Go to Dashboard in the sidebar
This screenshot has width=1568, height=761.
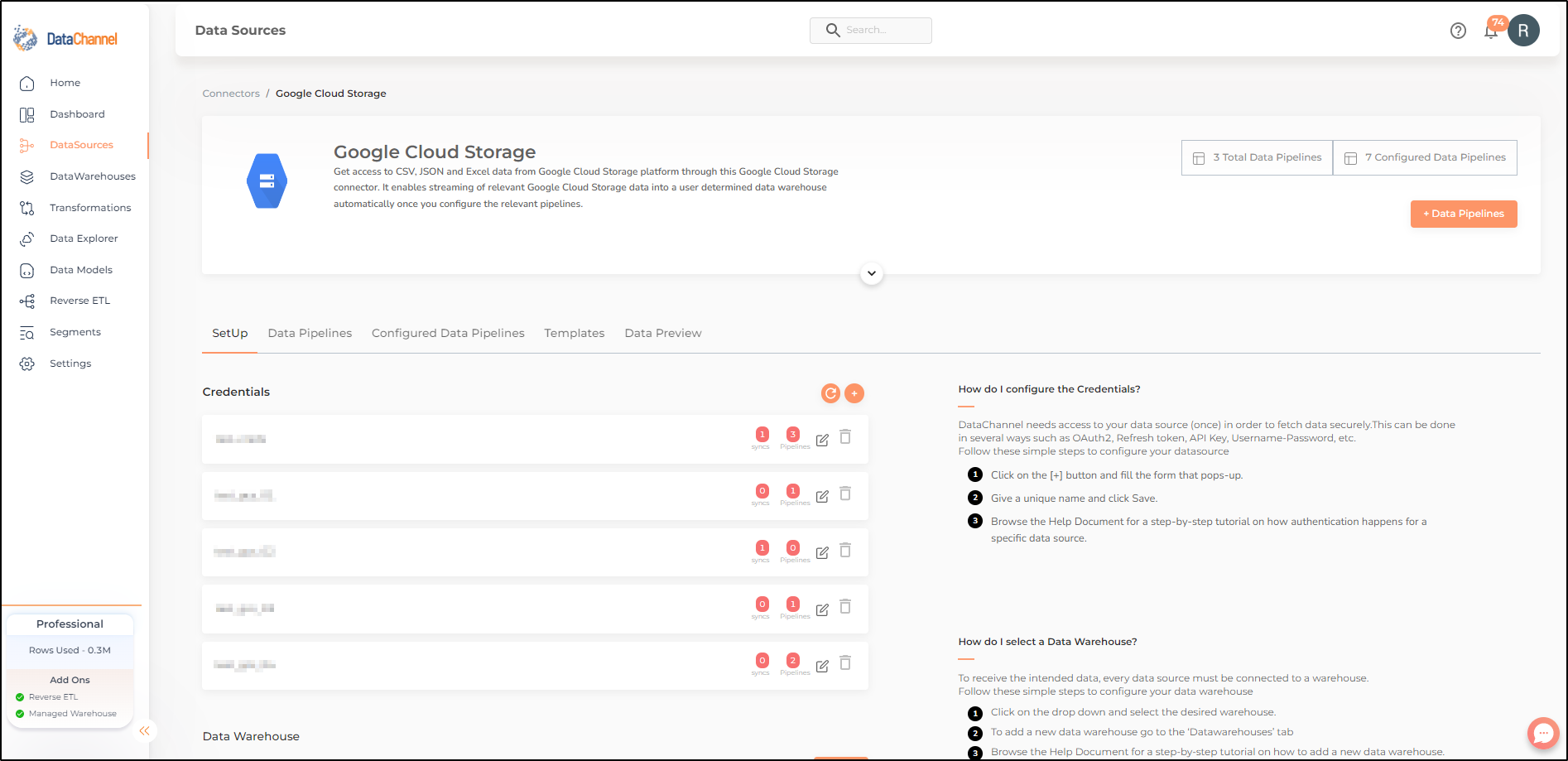pos(77,114)
